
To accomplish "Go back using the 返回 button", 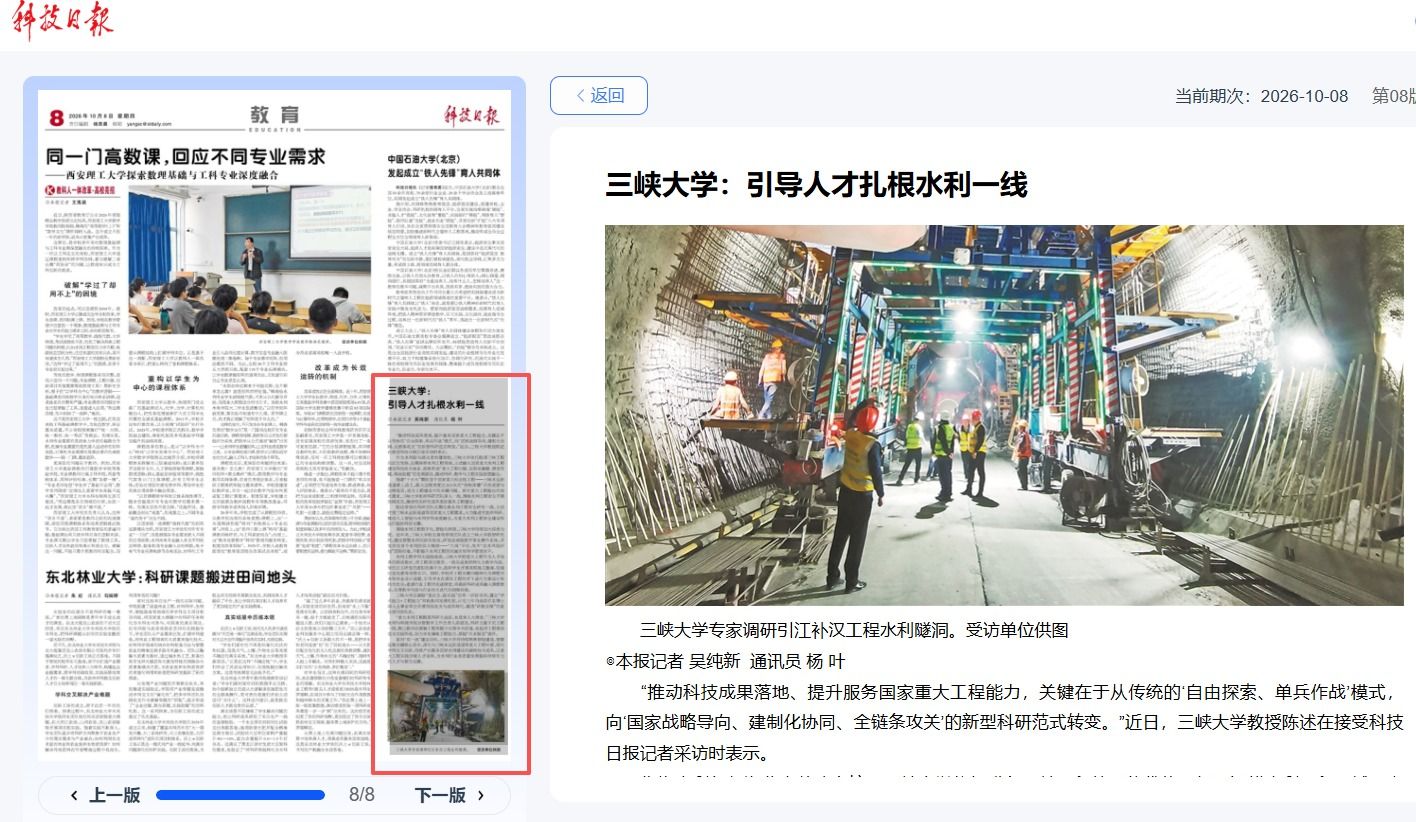I will click(x=599, y=95).
